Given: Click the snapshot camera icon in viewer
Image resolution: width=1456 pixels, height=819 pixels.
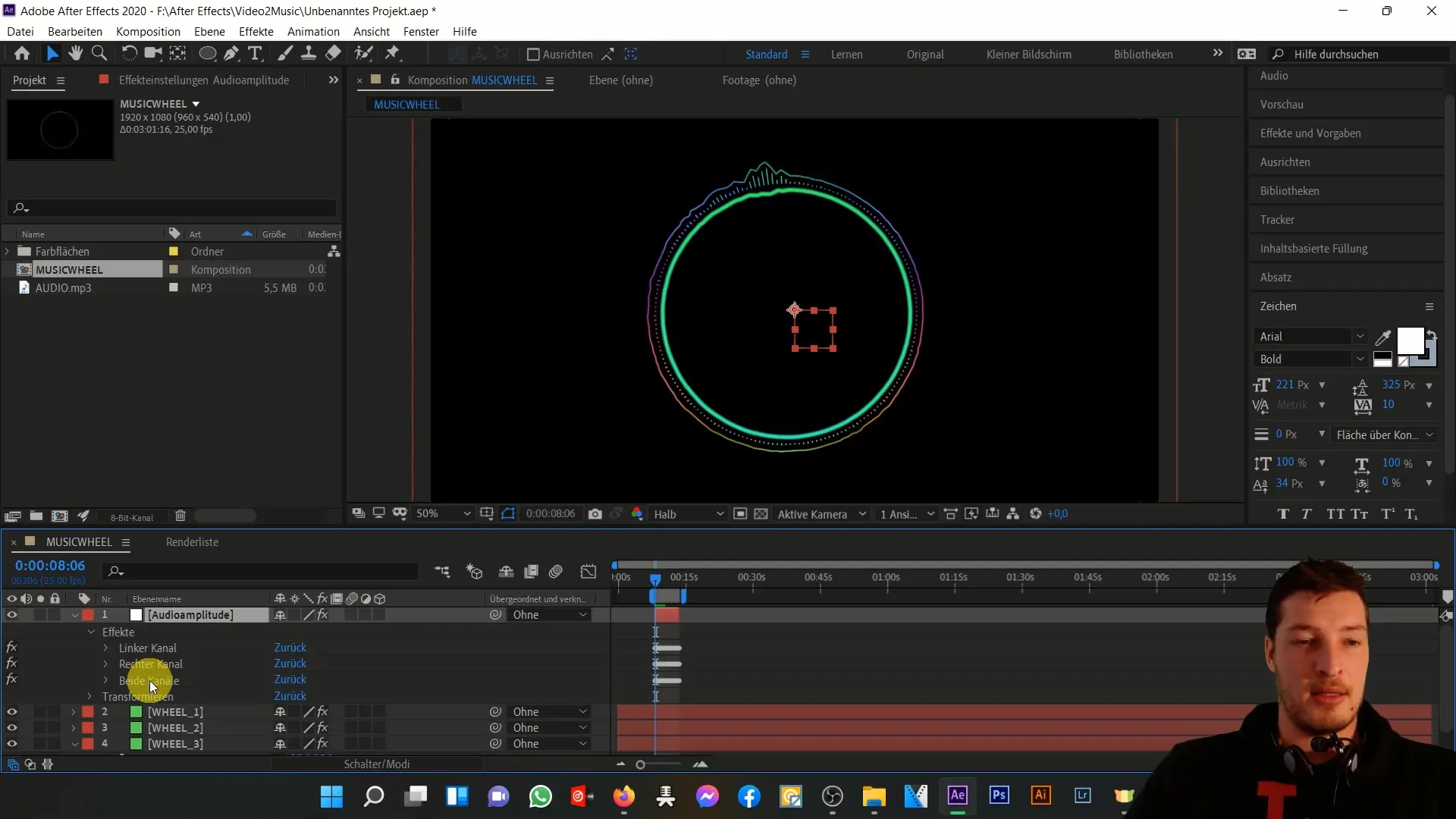Looking at the screenshot, I should pyautogui.click(x=595, y=514).
